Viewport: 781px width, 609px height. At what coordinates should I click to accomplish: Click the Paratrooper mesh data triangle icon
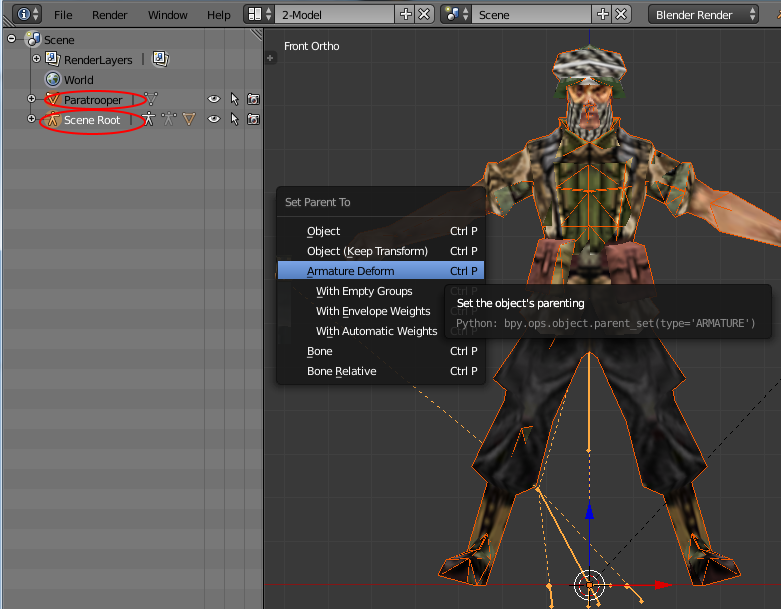[x=151, y=99]
